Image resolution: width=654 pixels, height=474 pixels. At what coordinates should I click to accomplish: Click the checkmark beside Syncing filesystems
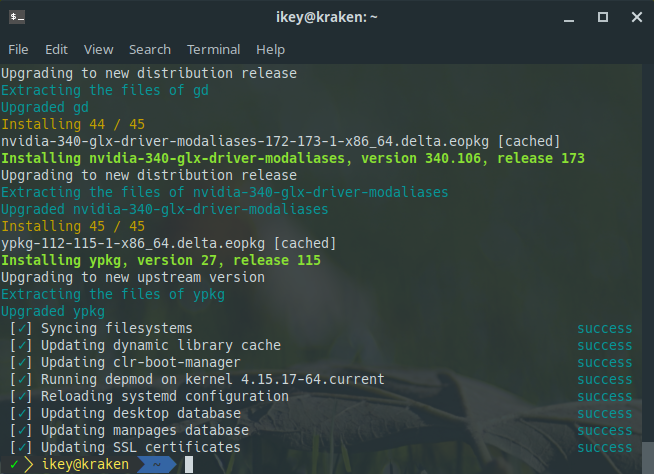click(21, 328)
